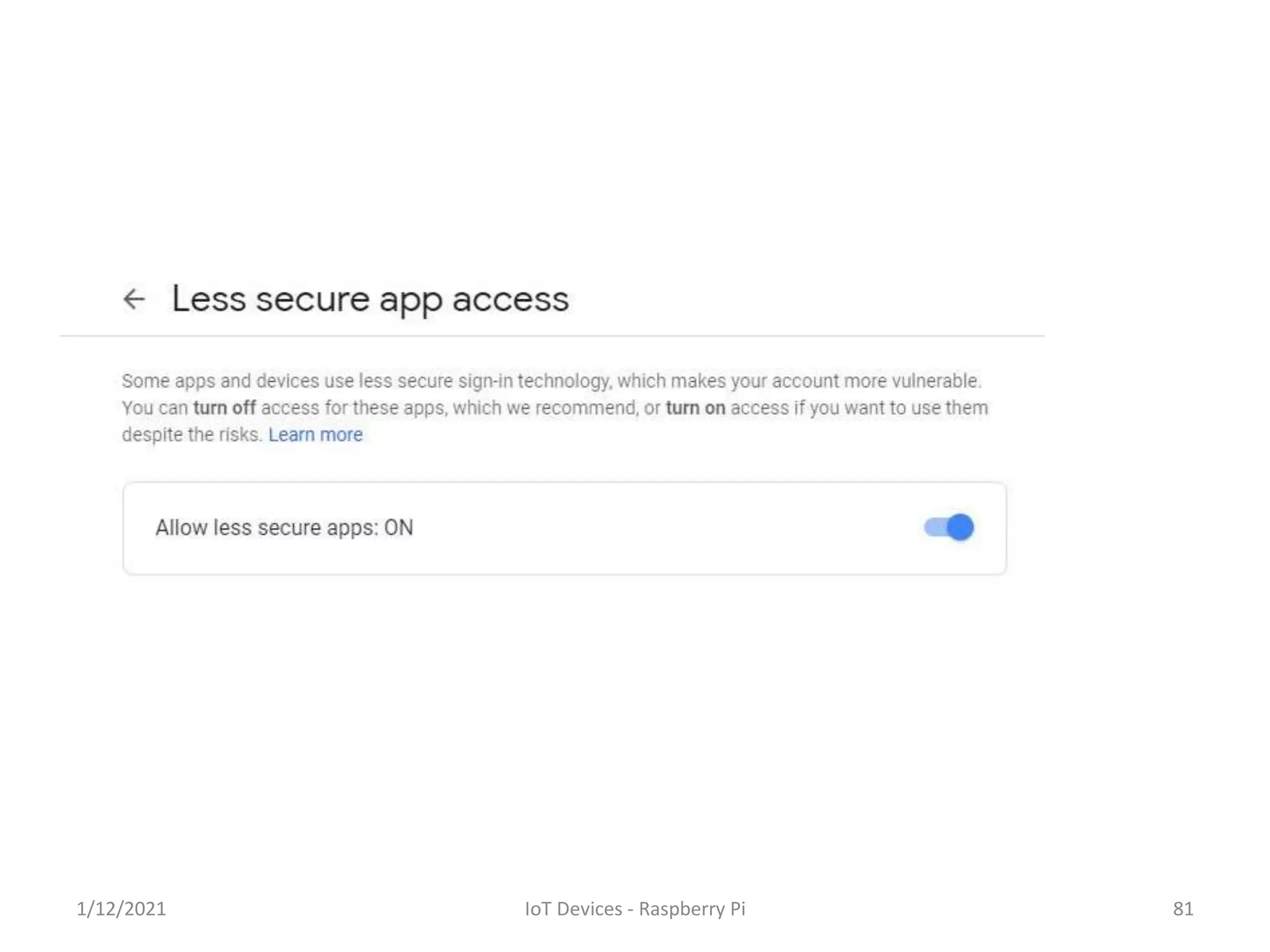Click the slide page number 81
The width and height of the screenshot is (1270, 952).
click(x=1183, y=909)
